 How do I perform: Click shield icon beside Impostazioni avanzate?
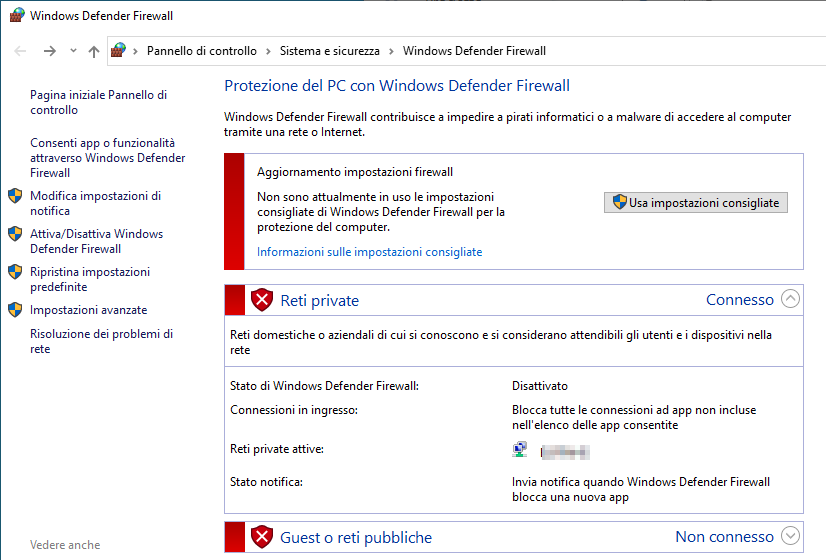coord(15,310)
